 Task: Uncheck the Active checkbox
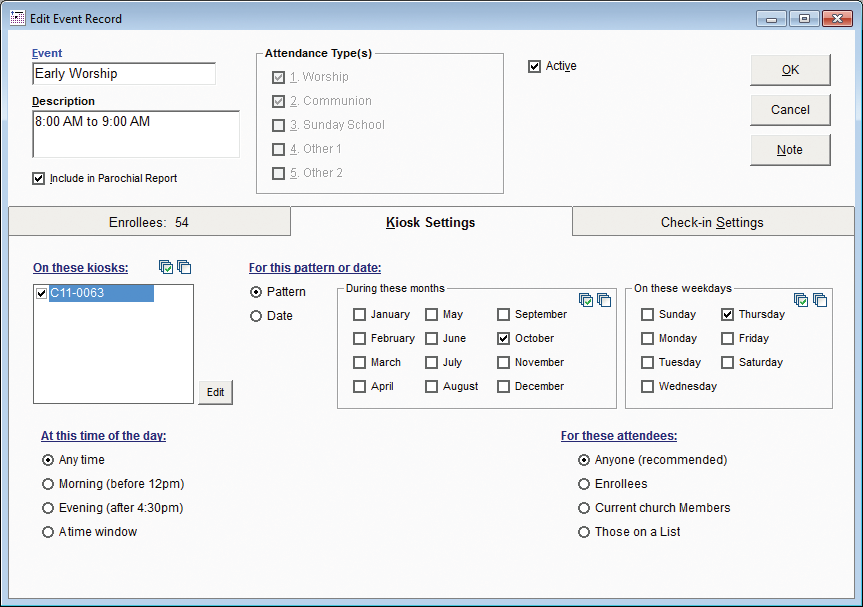tap(535, 67)
